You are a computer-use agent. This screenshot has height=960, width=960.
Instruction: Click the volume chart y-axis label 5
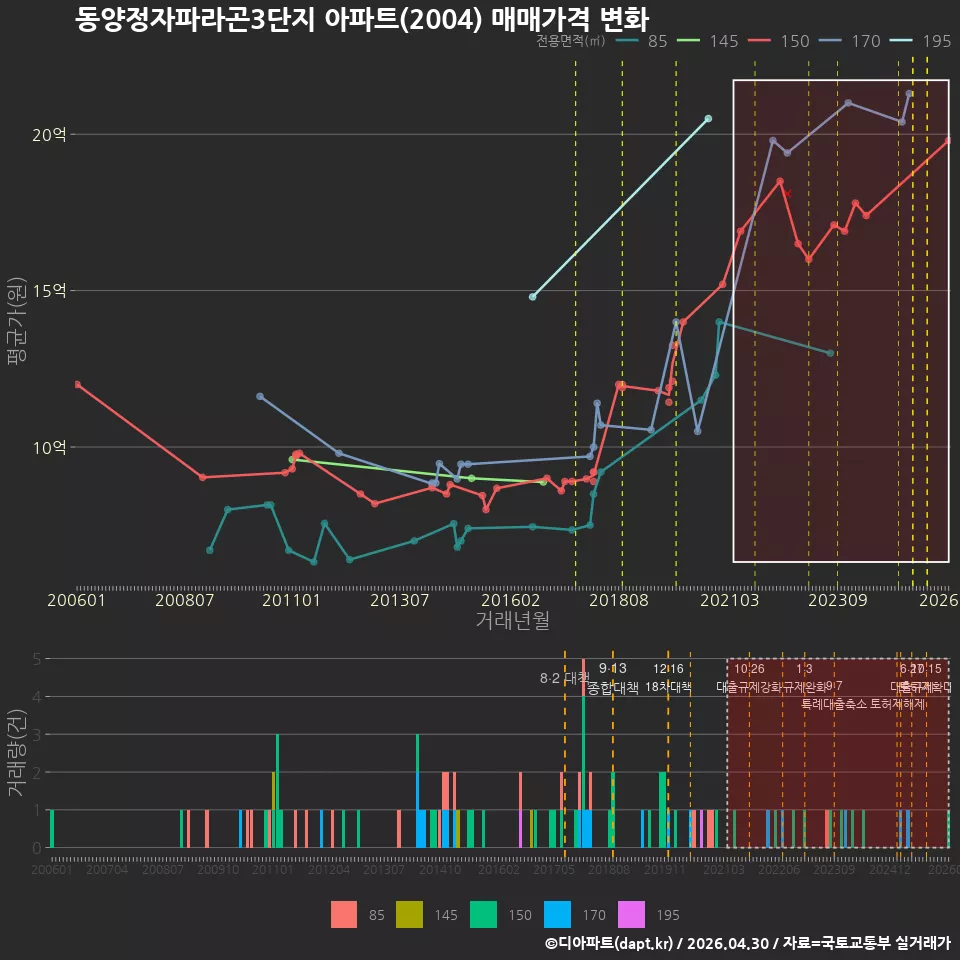click(x=37, y=659)
